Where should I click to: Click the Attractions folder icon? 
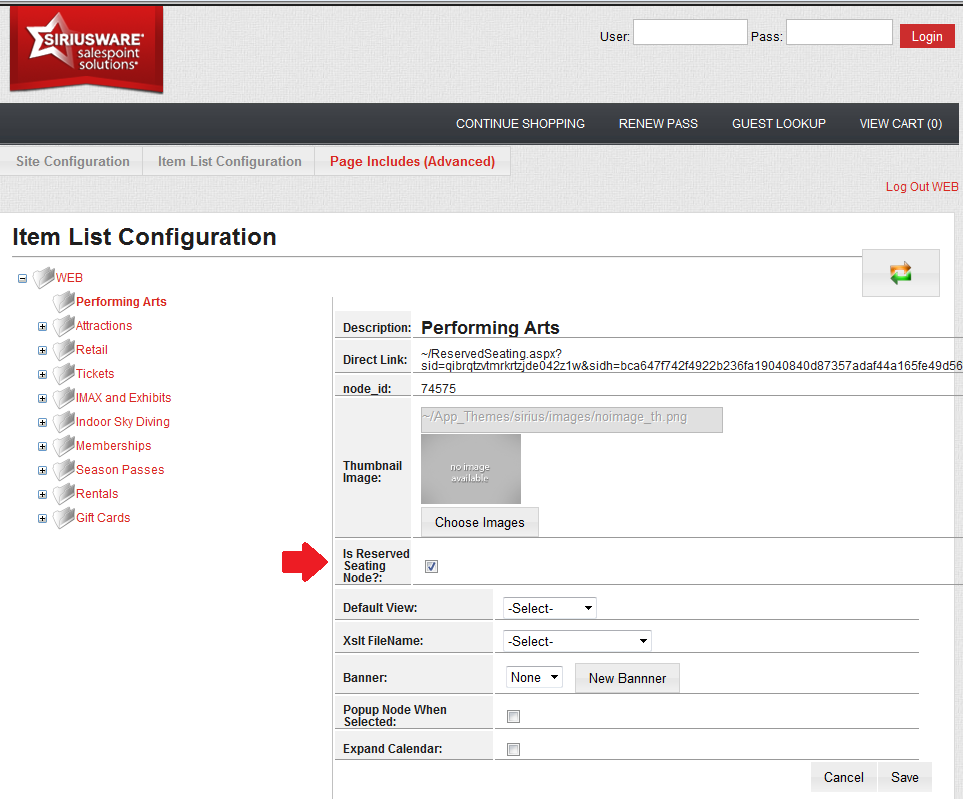click(64, 326)
